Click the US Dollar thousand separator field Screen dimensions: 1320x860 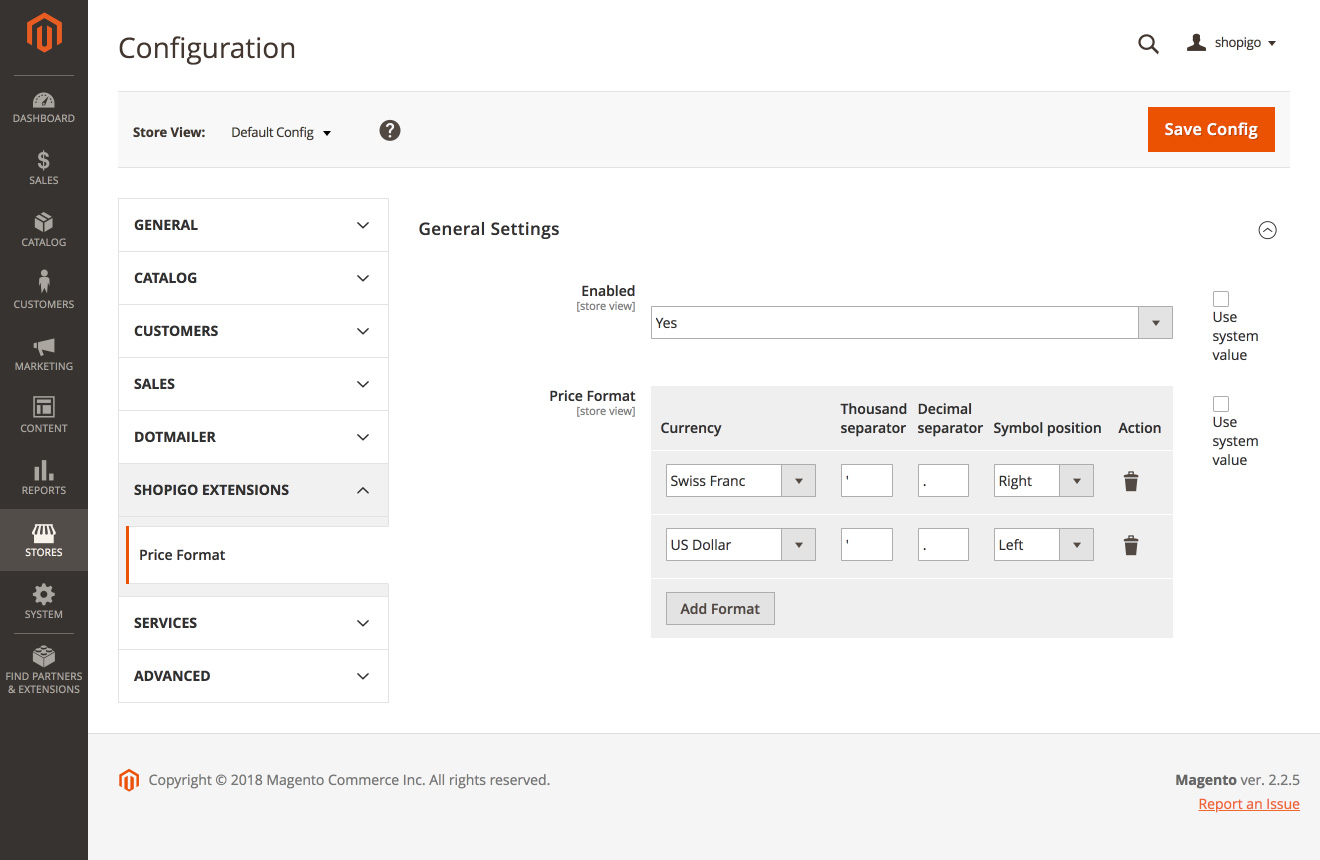tap(866, 545)
